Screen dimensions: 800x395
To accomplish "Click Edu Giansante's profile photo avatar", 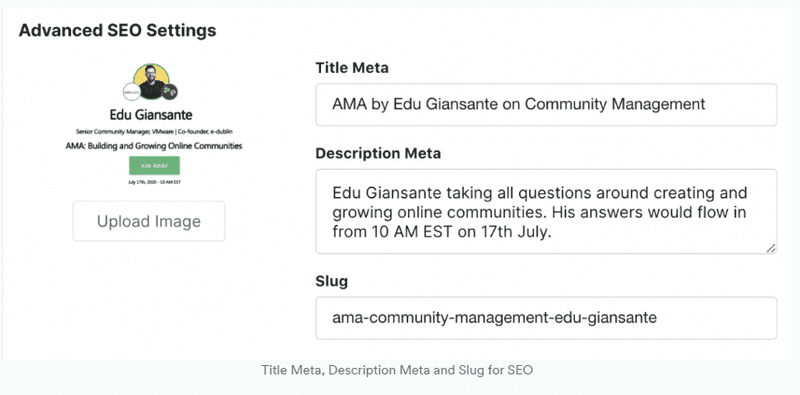I will click(152, 81).
